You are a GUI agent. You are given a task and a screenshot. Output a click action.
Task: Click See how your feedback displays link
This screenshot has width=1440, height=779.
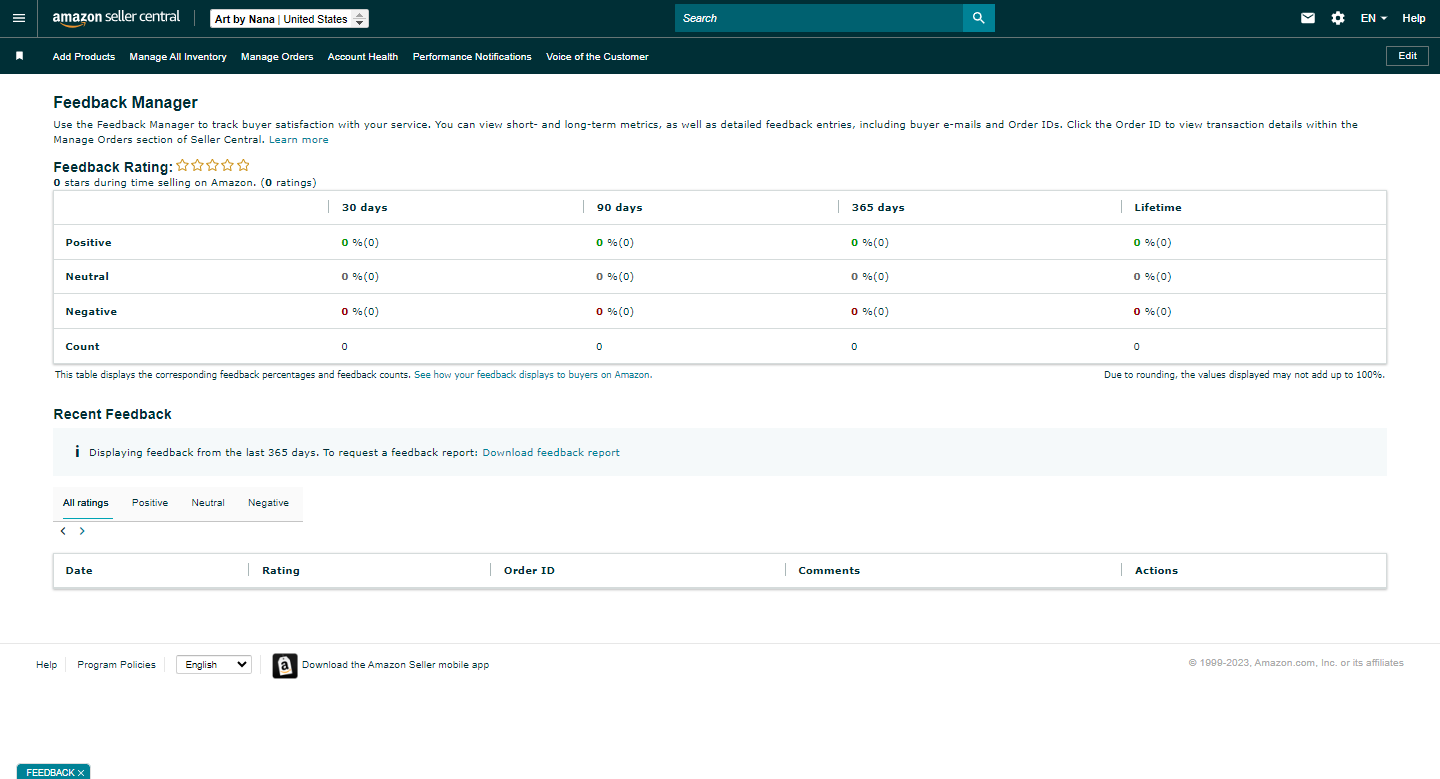(533, 375)
